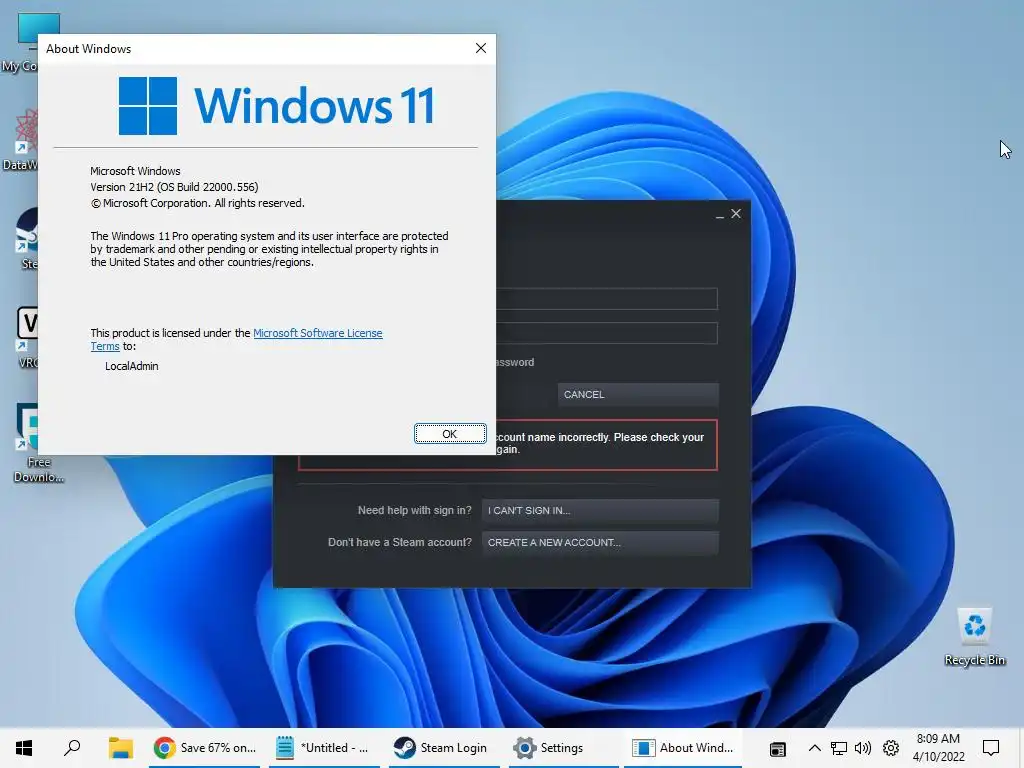
Task: Click I CAN'T SIGN IN button
Action: coord(600,511)
